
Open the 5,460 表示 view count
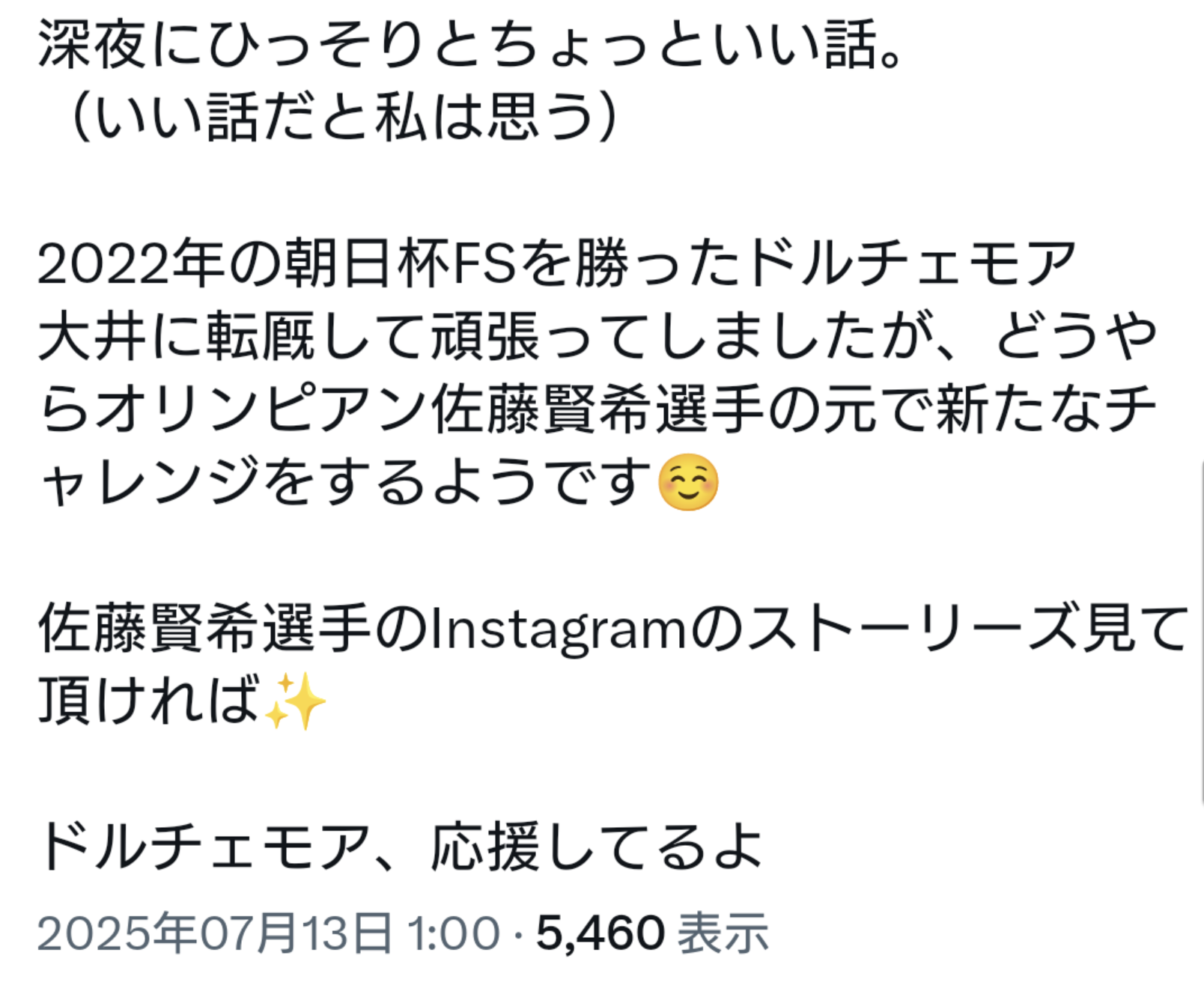coord(652,933)
